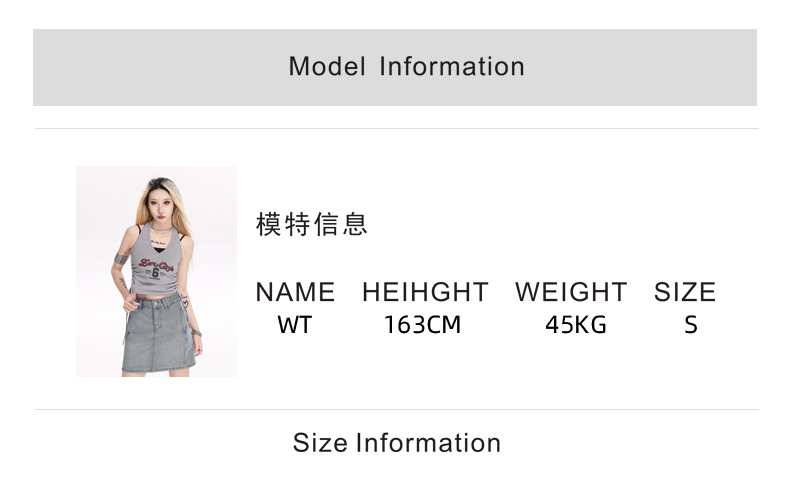This screenshot has width=790, height=500.
Task: Click the word Size in bottom heading
Action: click(x=320, y=443)
